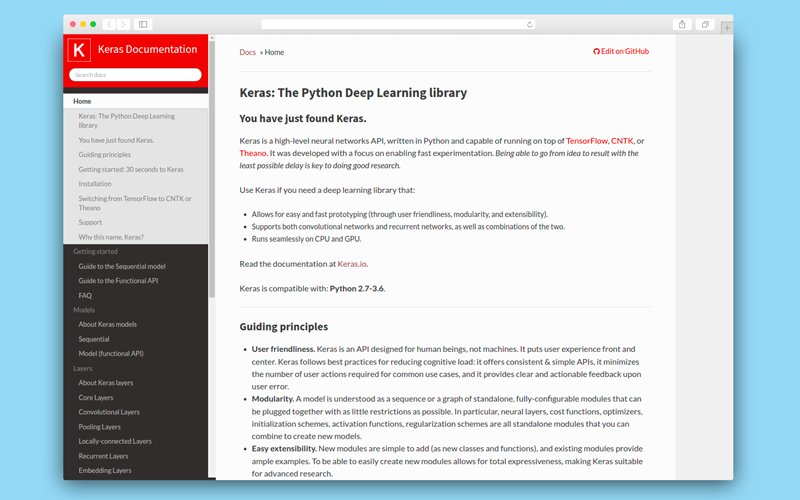Click the Home breadcrumb text
This screenshot has width=800, height=500.
click(274, 52)
